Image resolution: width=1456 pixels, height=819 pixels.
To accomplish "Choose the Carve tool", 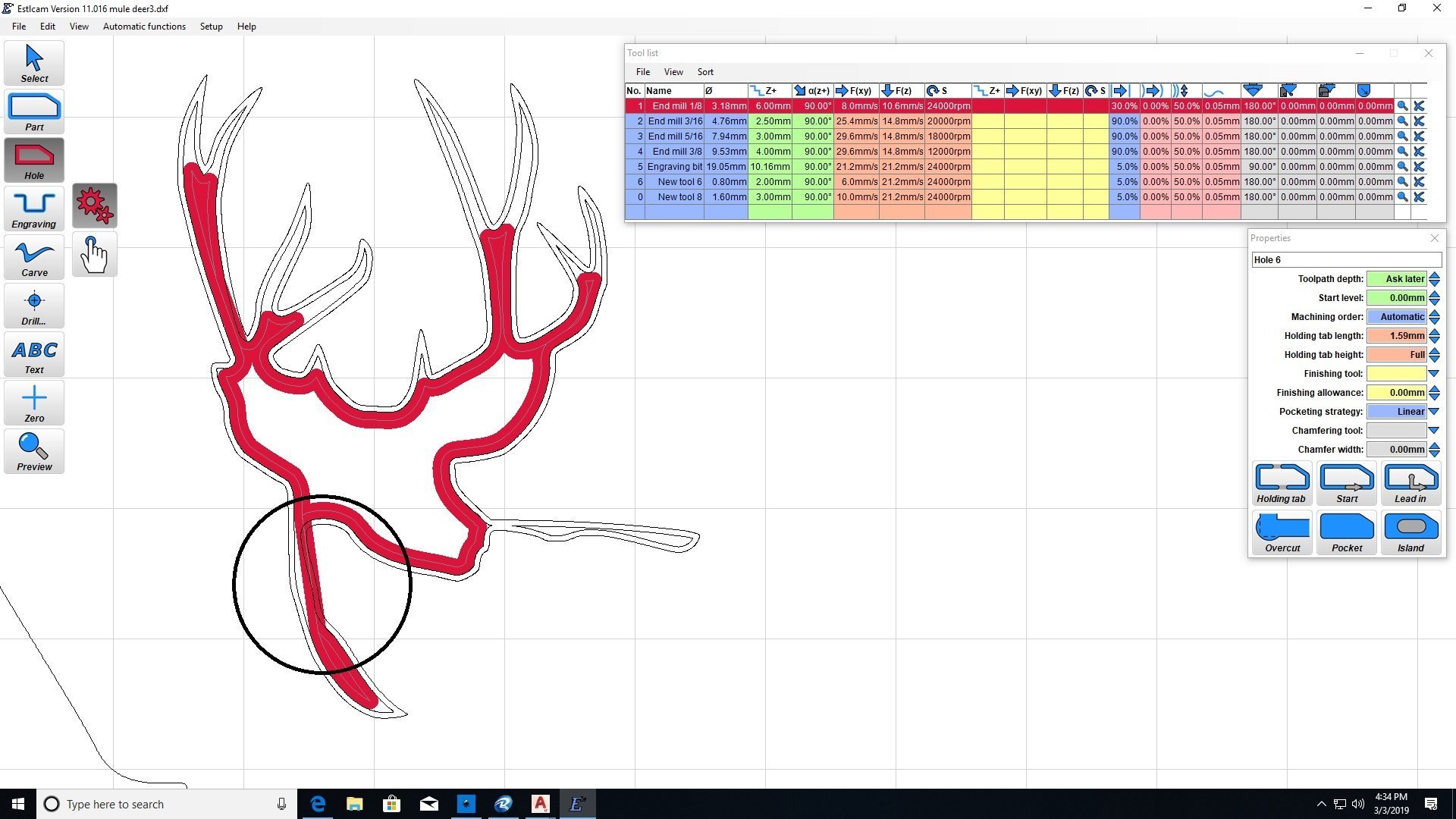I will 34,257.
